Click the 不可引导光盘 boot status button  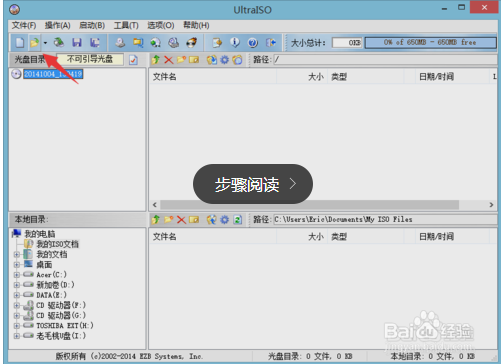pos(90,59)
